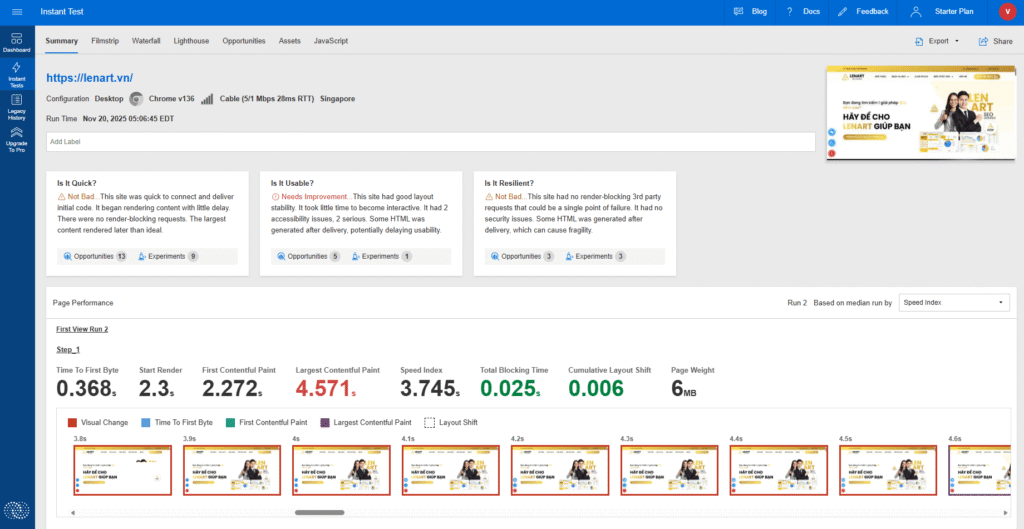Click Opportunities icon in Is It Usable card

pos(281,257)
